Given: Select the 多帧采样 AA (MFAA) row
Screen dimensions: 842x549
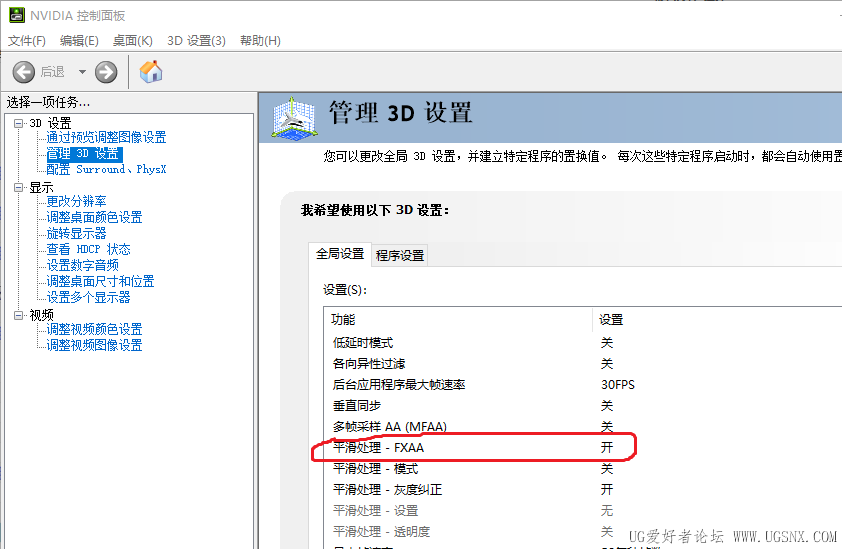Looking at the screenshot, I should pyautogui.click(x=583, y=427).
